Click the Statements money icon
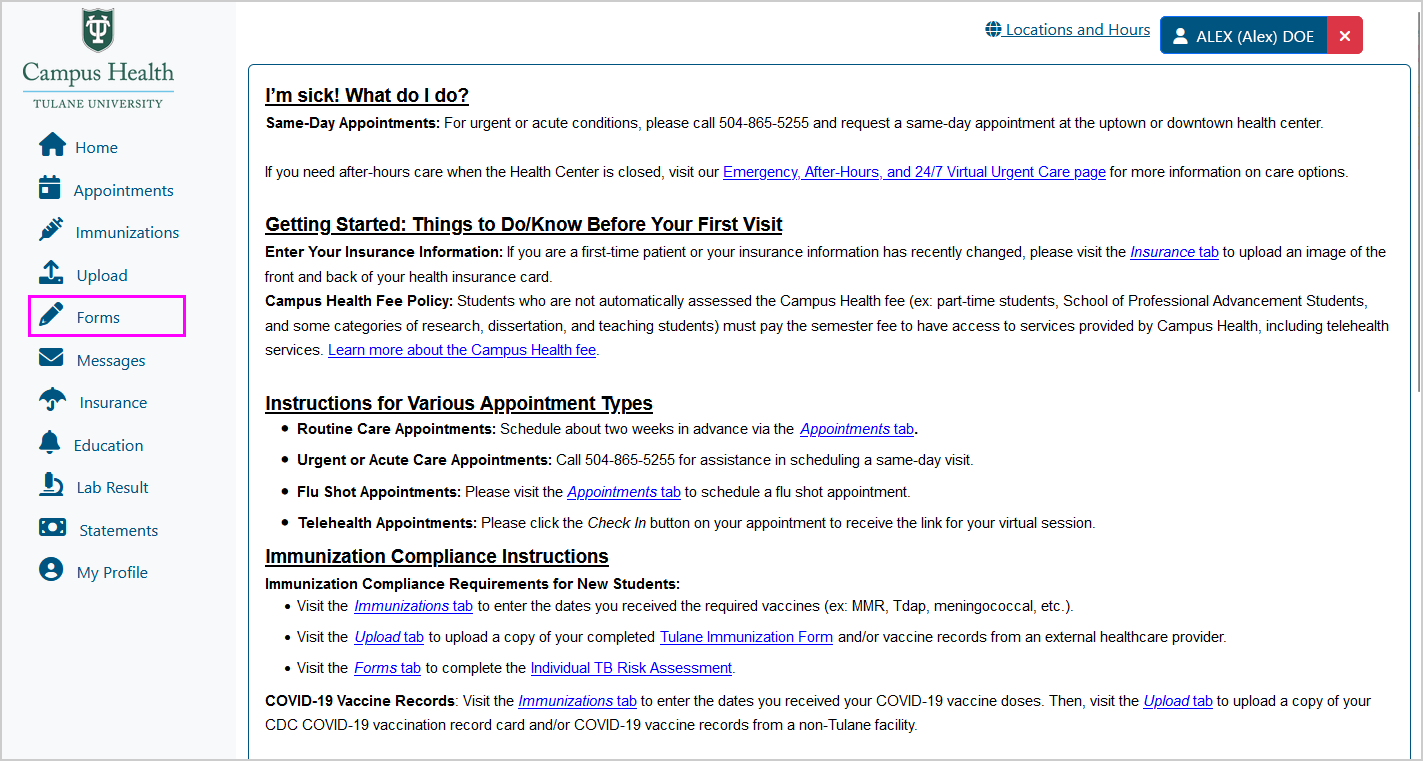The width and height of the screenshot is (1423, 761). coord(52,528)
